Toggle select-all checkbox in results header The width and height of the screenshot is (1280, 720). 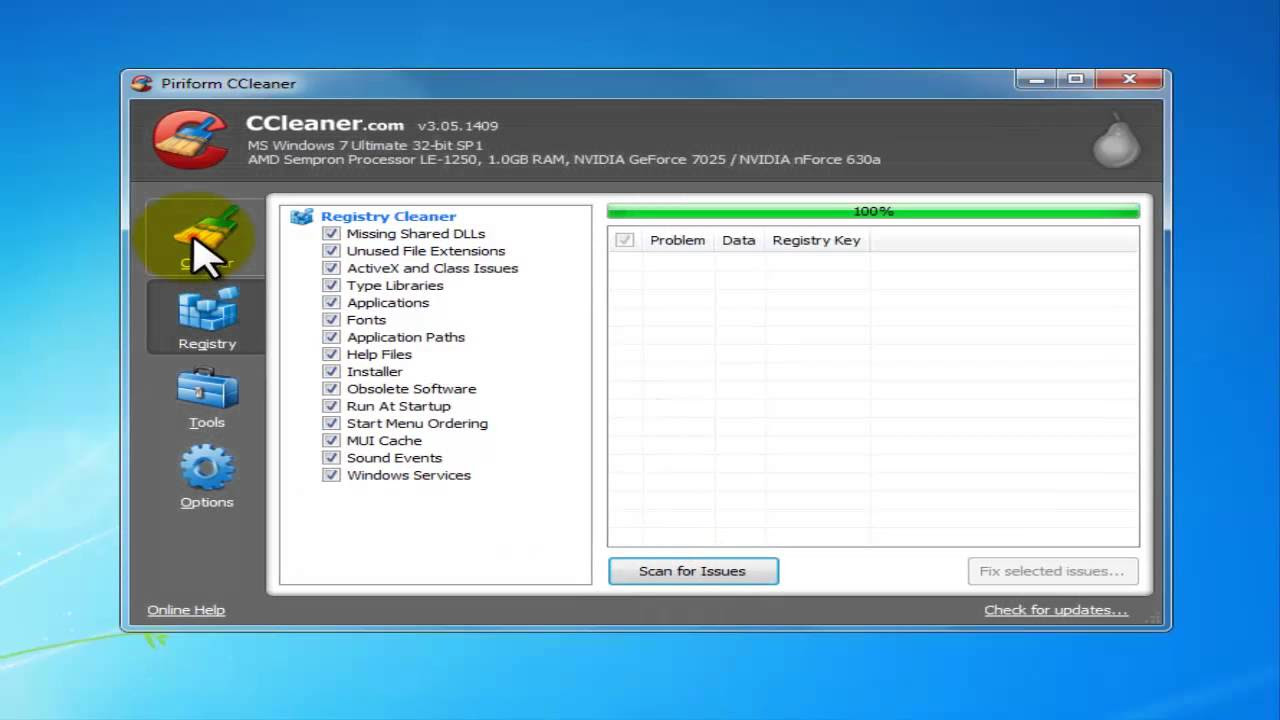pos(625,240)
